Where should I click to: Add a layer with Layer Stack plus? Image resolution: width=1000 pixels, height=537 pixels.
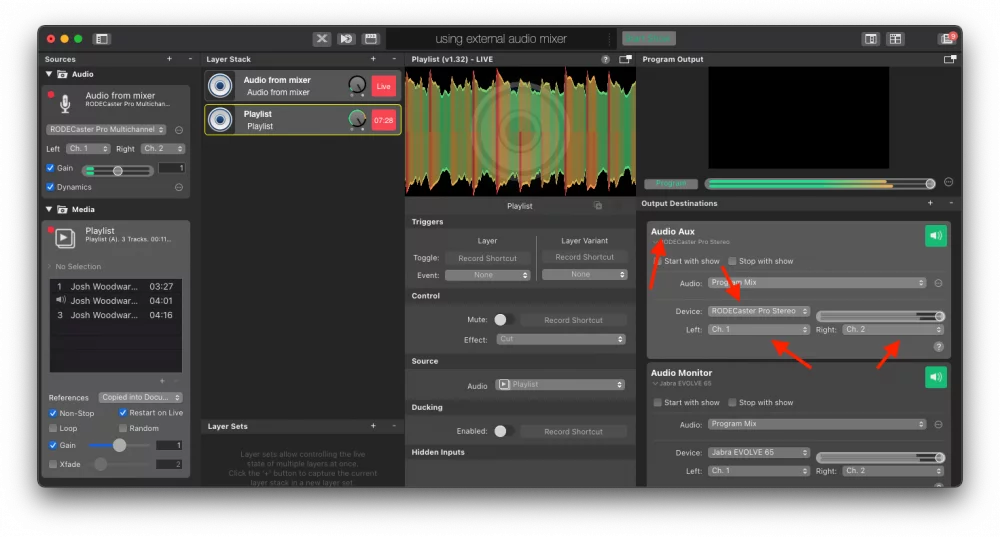coord(373,59)
